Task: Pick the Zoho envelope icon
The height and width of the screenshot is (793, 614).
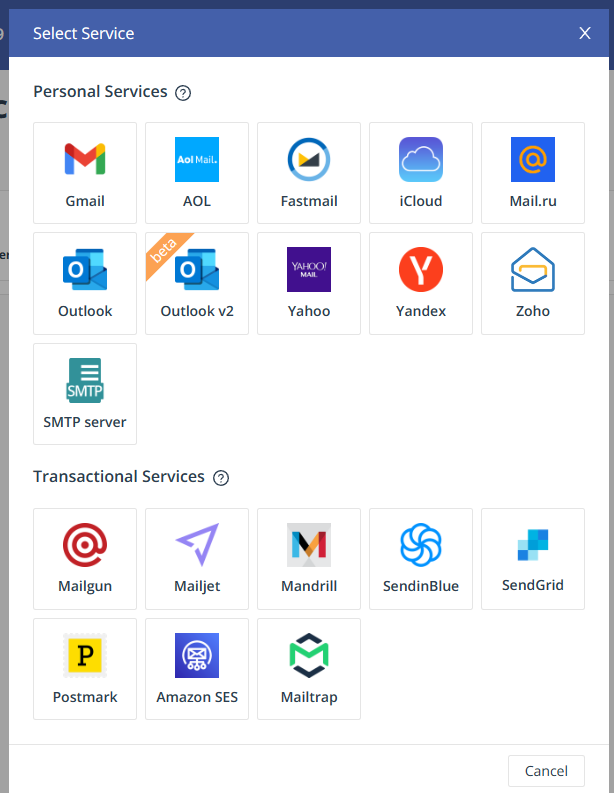Action: [533, 269]
